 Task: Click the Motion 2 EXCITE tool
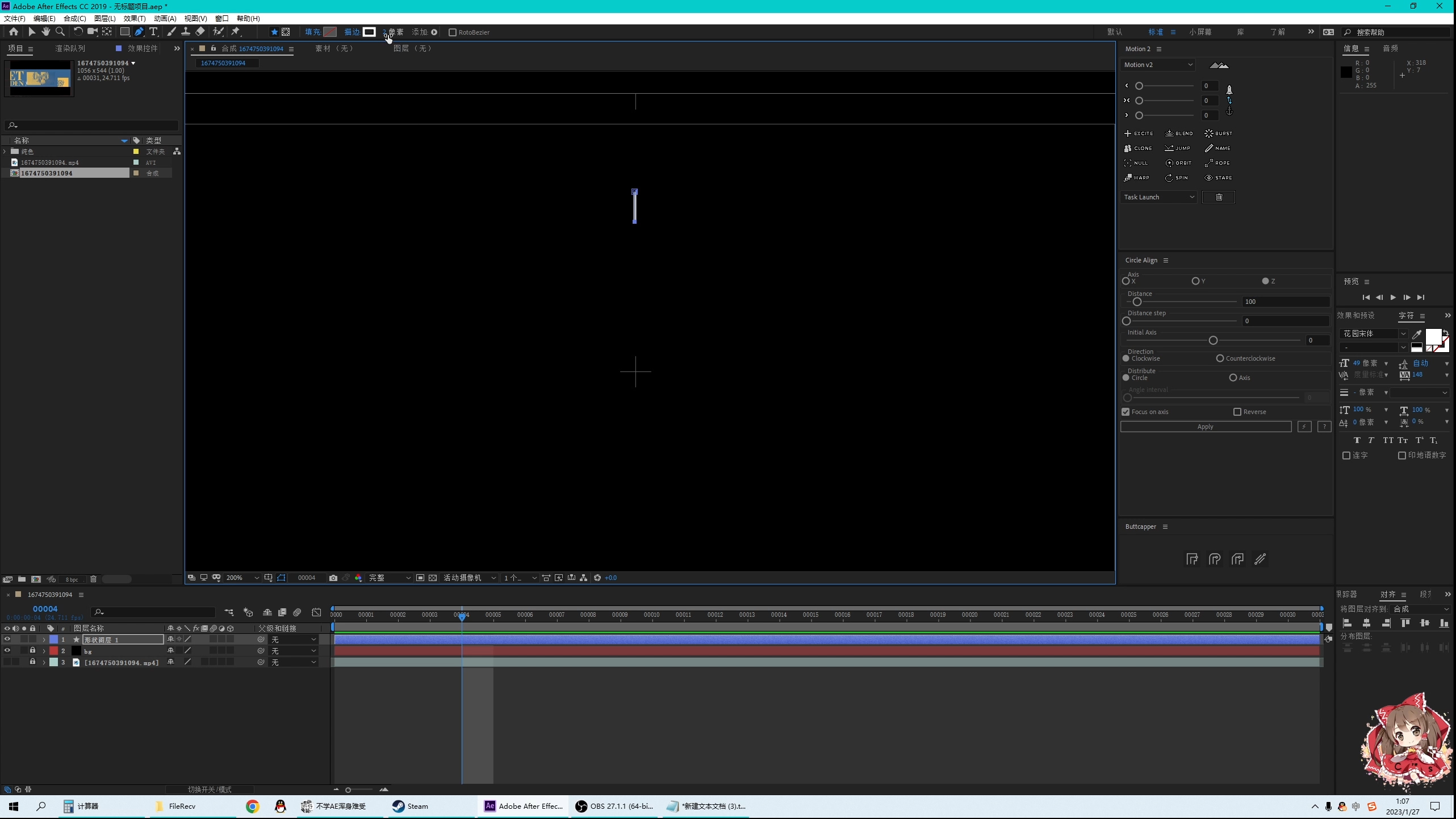click(1139, 133)
